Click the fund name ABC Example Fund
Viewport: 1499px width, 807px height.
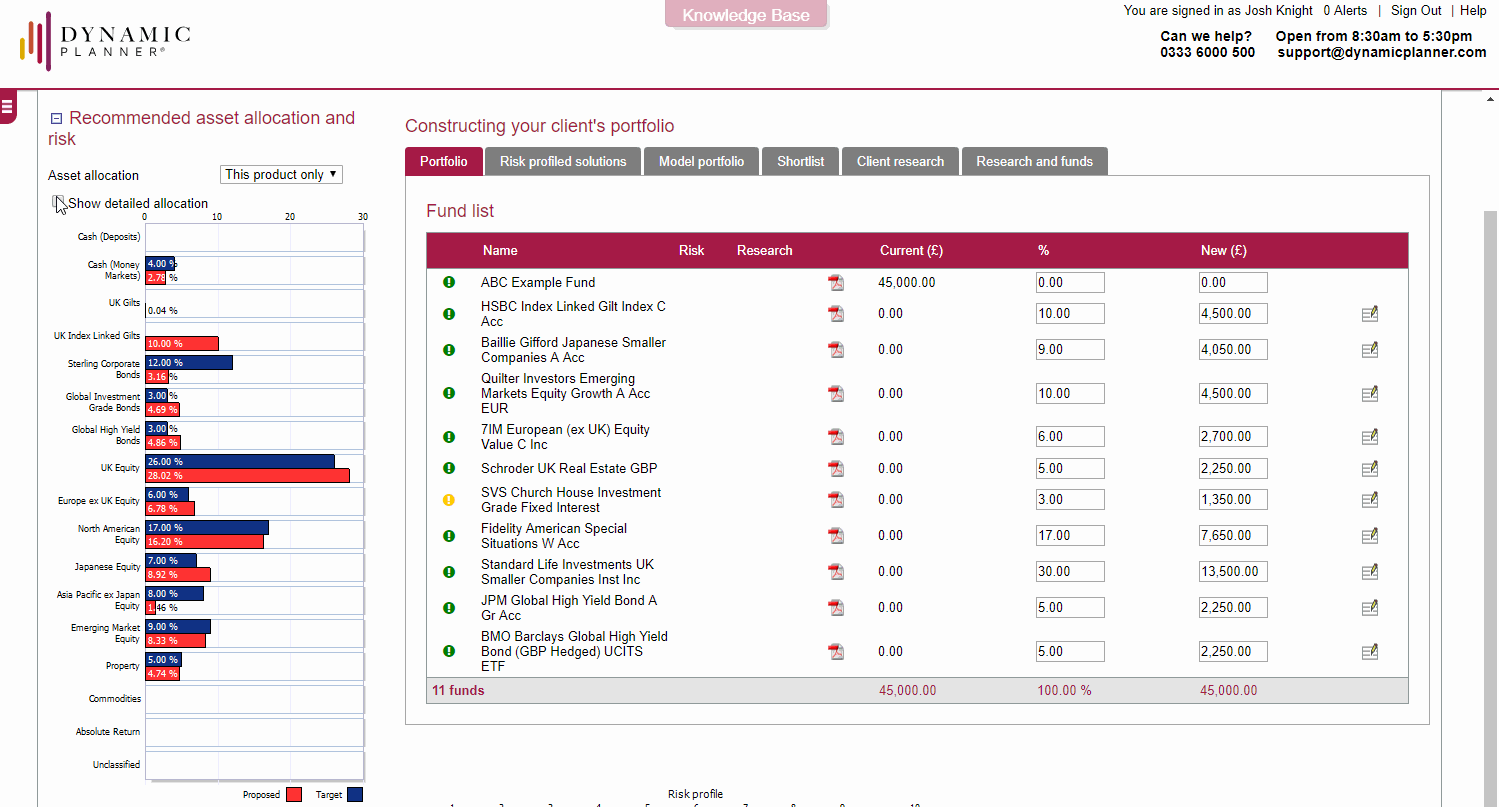[x=538, y=283]
